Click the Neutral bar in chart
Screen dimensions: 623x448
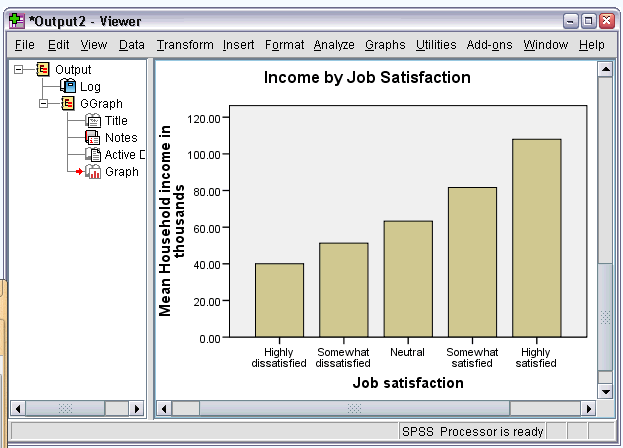pos(408,279)
